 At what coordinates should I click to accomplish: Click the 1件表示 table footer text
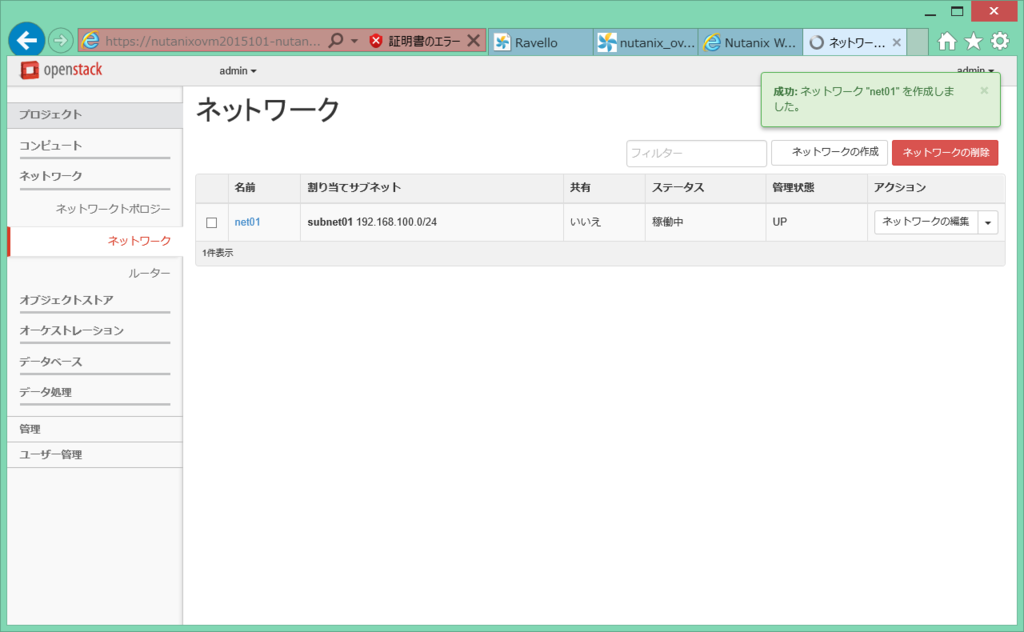217,253
